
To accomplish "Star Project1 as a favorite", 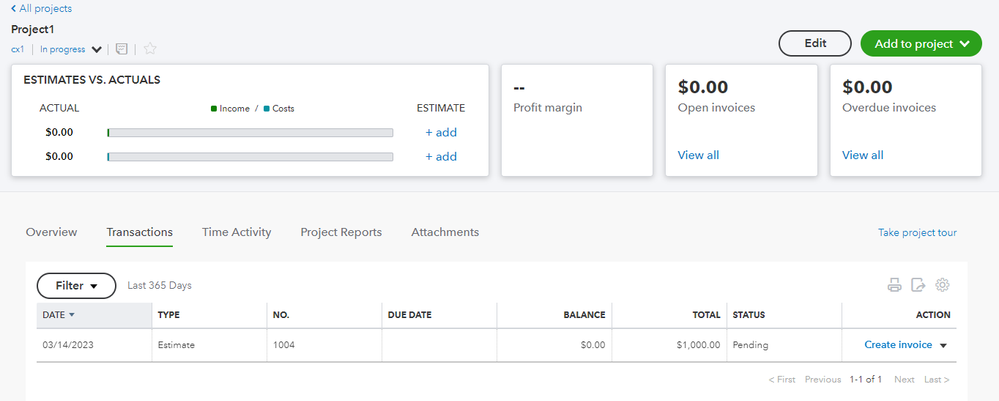I will (x=150, y=48).
